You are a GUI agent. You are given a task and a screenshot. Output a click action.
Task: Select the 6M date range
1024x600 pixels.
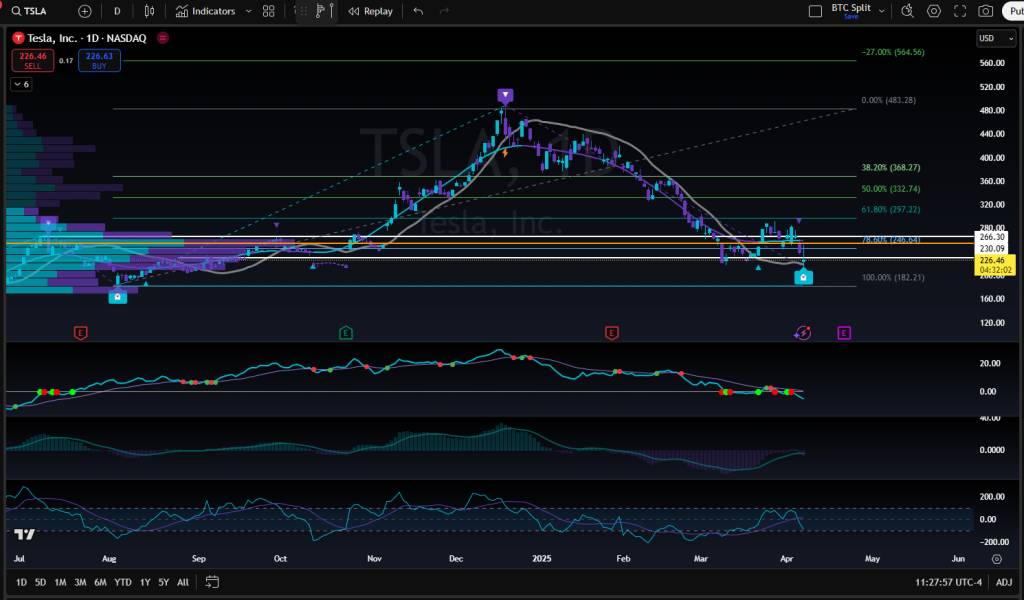click(x=101, y=582)
